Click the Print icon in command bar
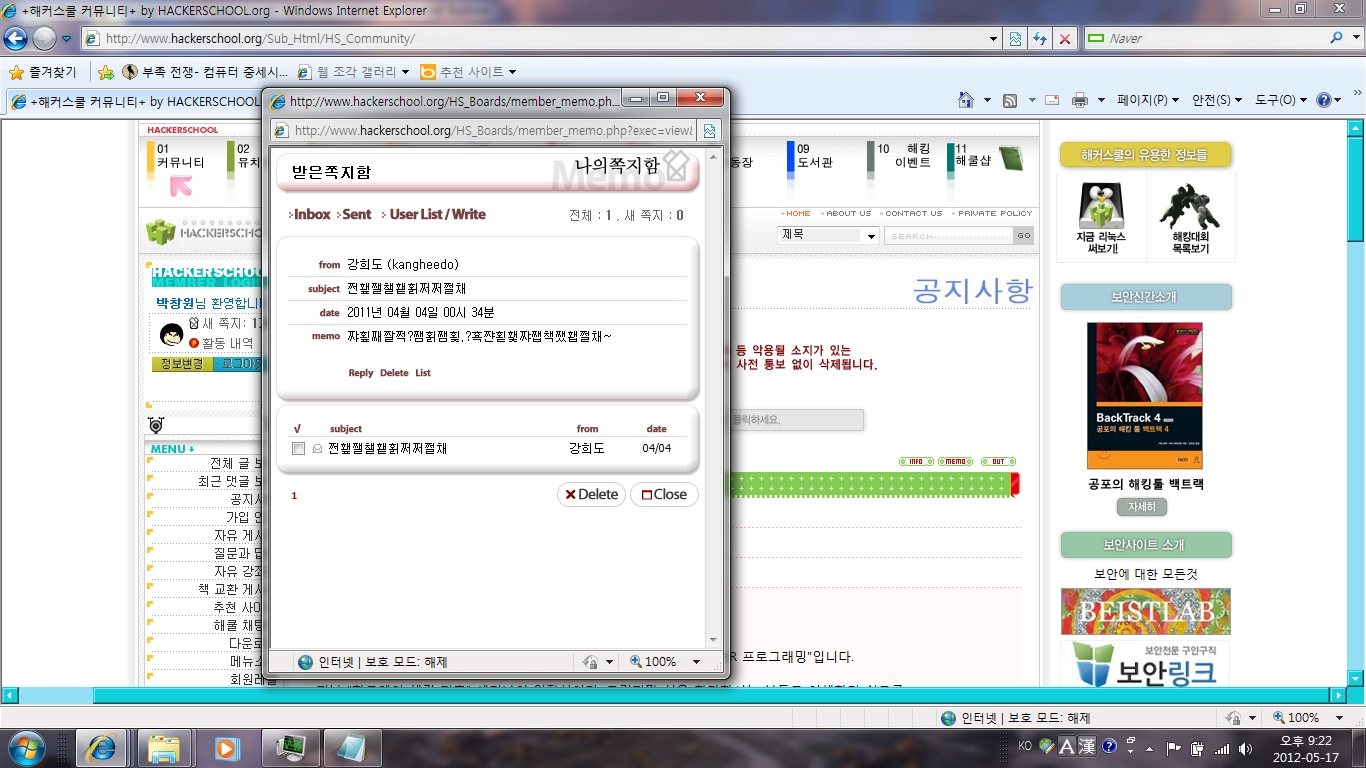Screen dimensions: 1366x768 1079,100
